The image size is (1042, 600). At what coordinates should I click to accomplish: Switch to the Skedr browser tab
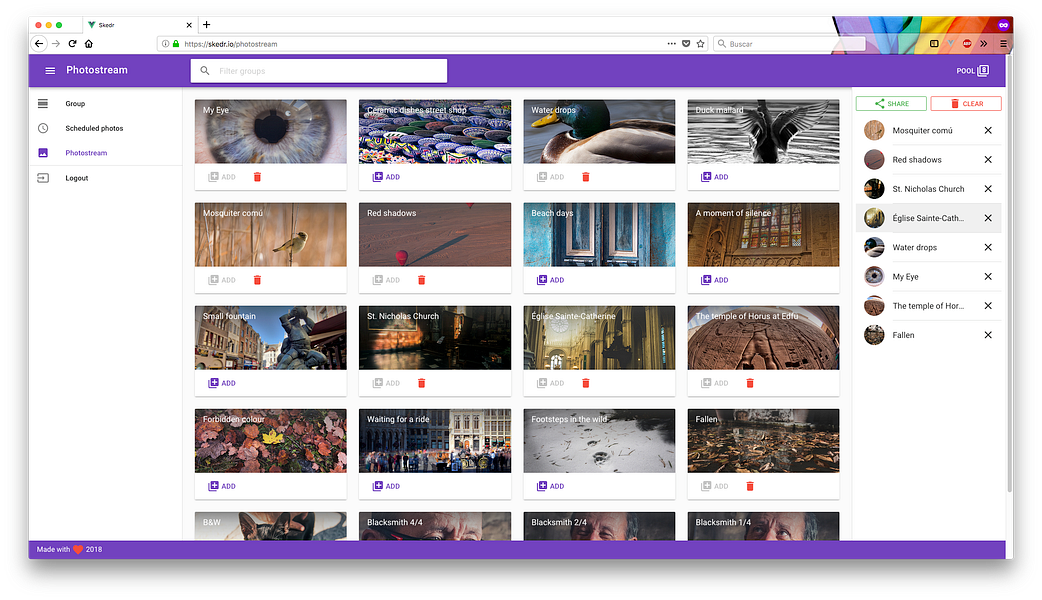coord(140,25)
